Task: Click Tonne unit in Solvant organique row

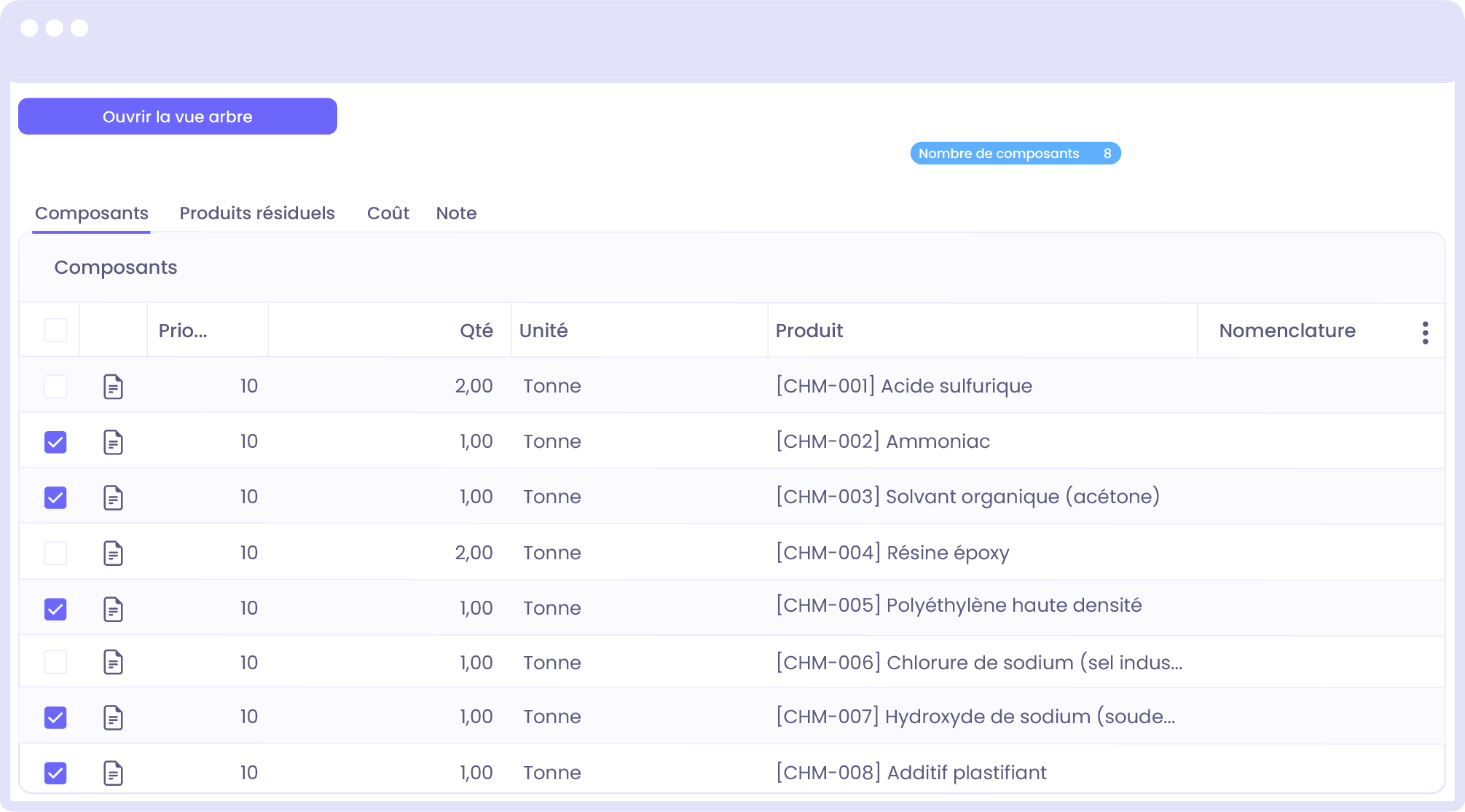Action: [552, 497]
